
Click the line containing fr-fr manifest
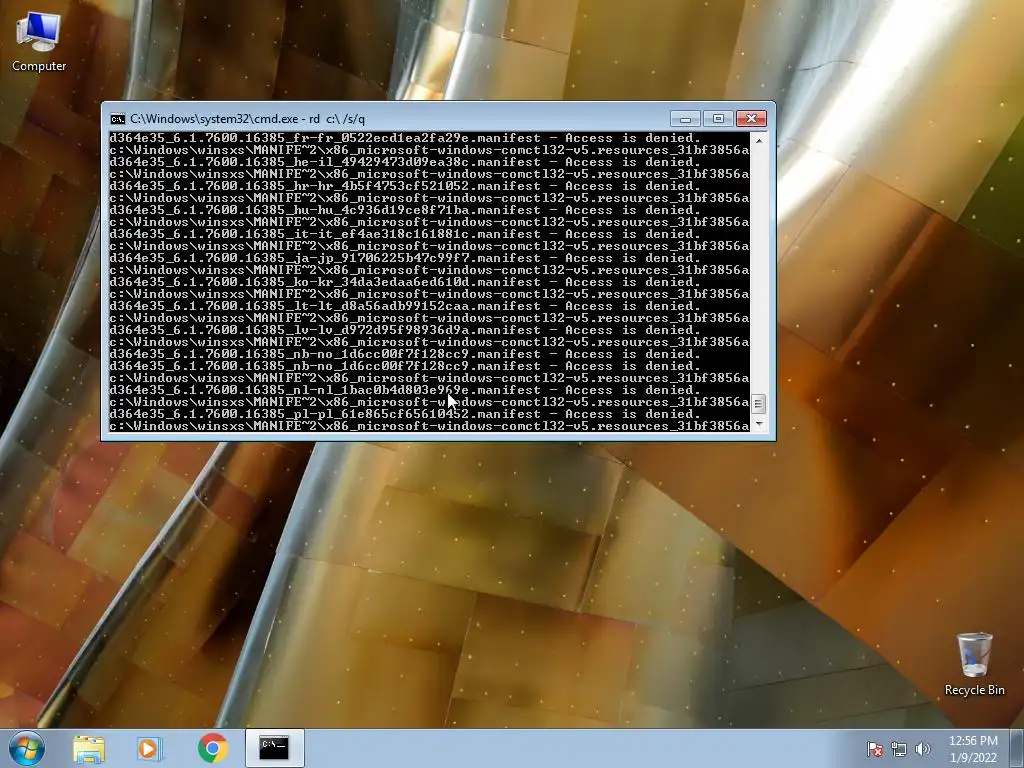point(405,138)
